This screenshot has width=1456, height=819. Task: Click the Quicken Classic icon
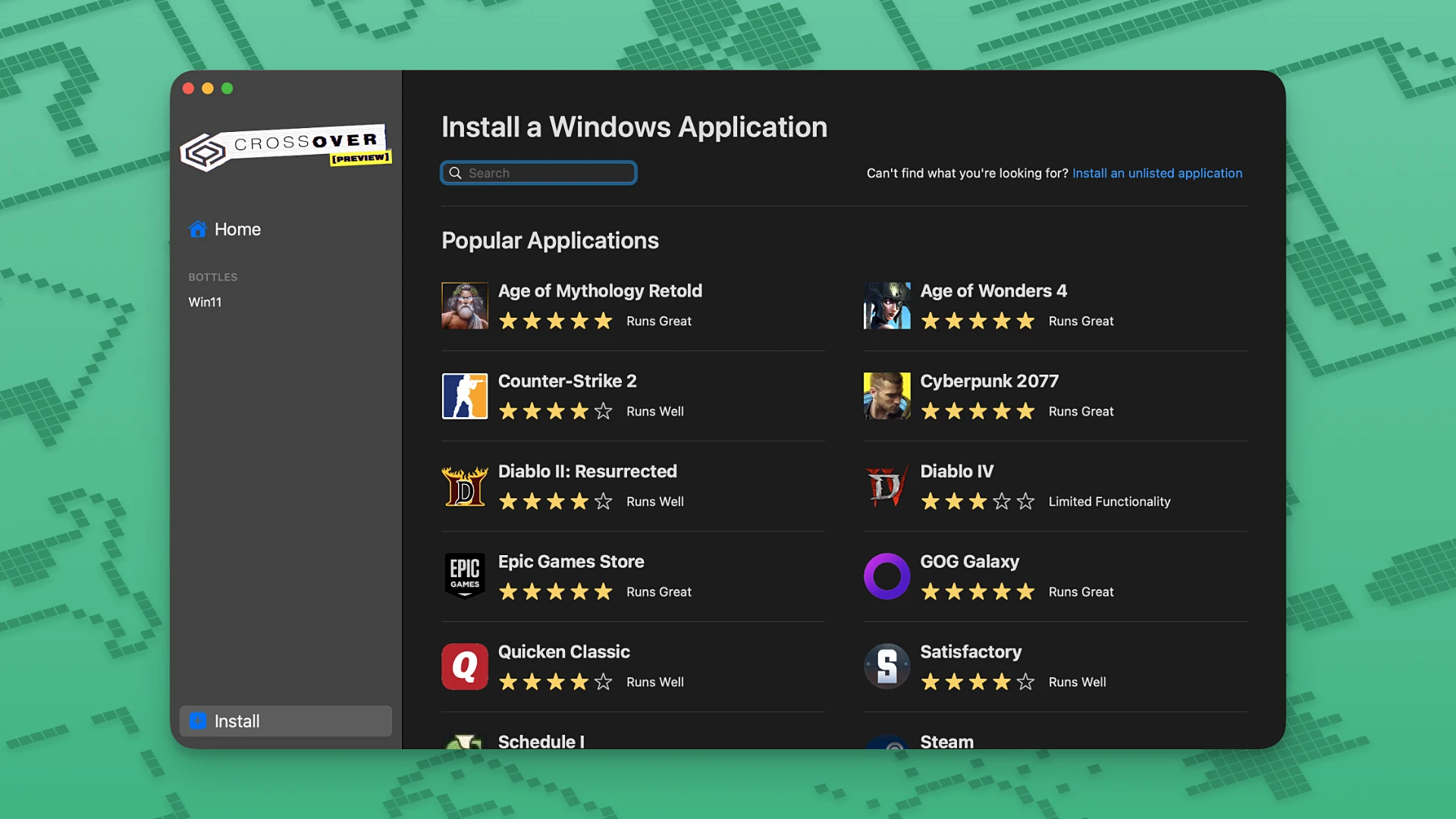465,667
